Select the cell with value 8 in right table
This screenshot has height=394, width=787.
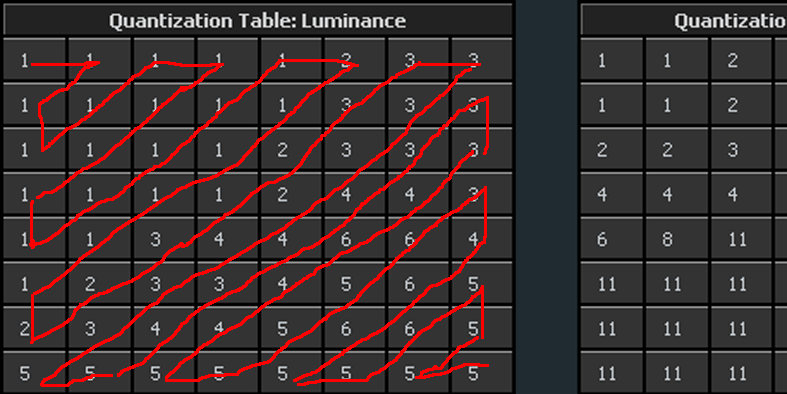coord(667,239)
